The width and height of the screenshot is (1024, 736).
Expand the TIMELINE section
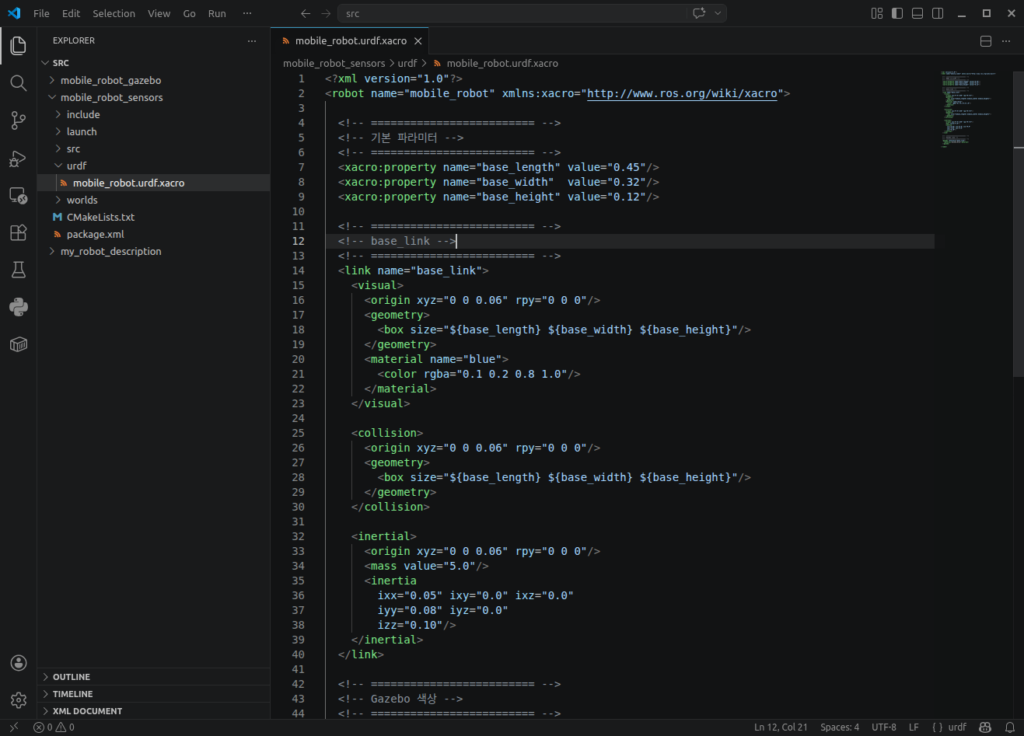point(153,694)
